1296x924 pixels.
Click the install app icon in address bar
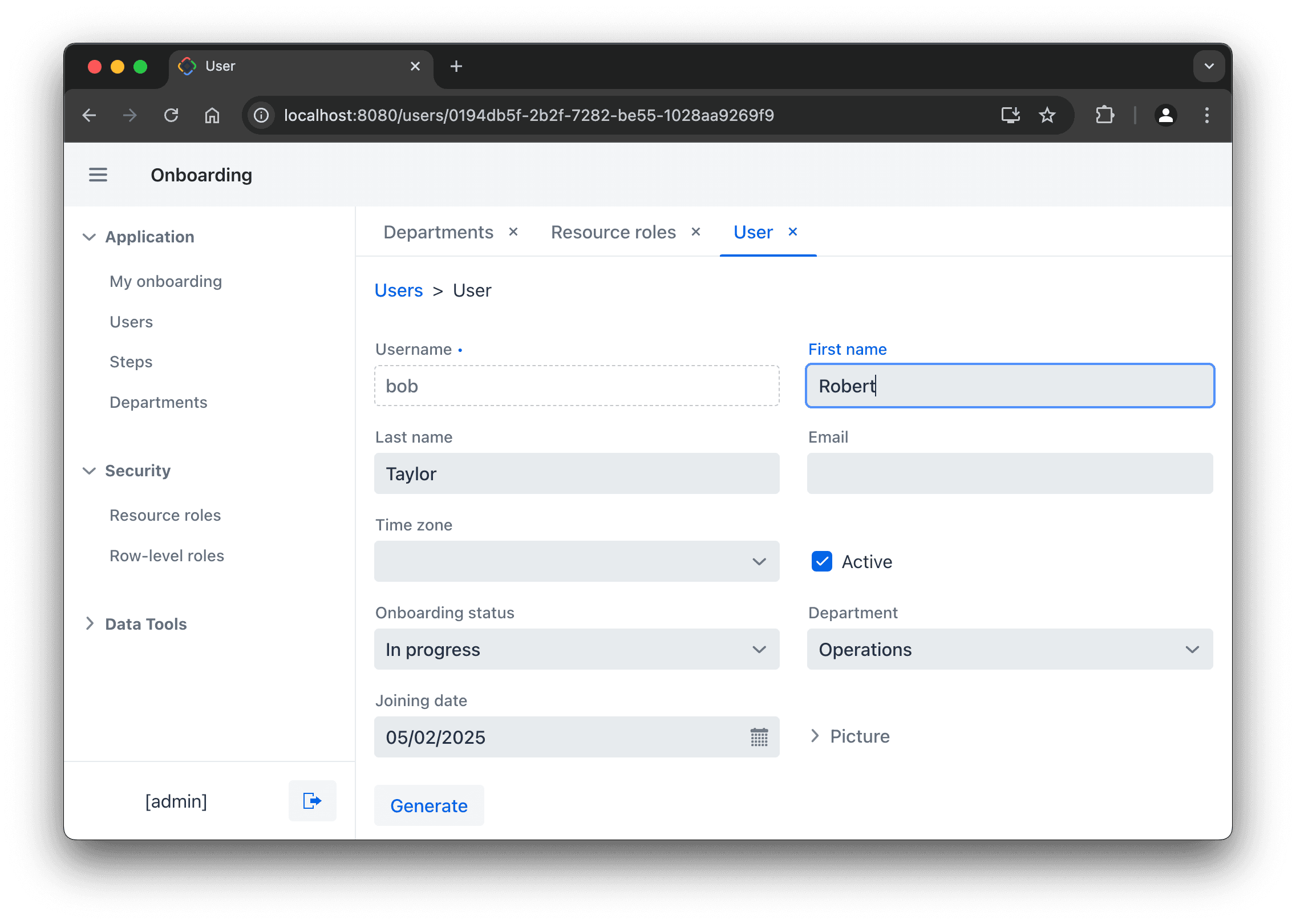1010,115
